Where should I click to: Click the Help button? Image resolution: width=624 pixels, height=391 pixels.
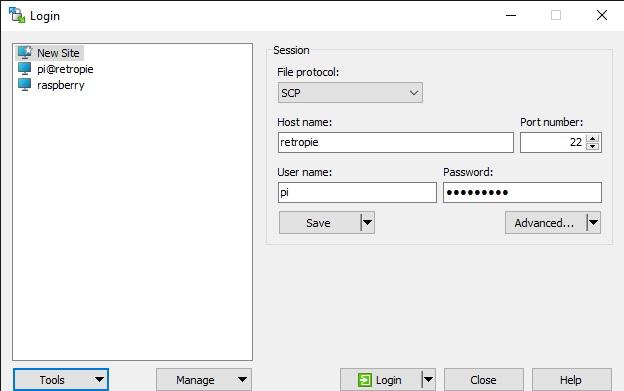coord(571,380)
